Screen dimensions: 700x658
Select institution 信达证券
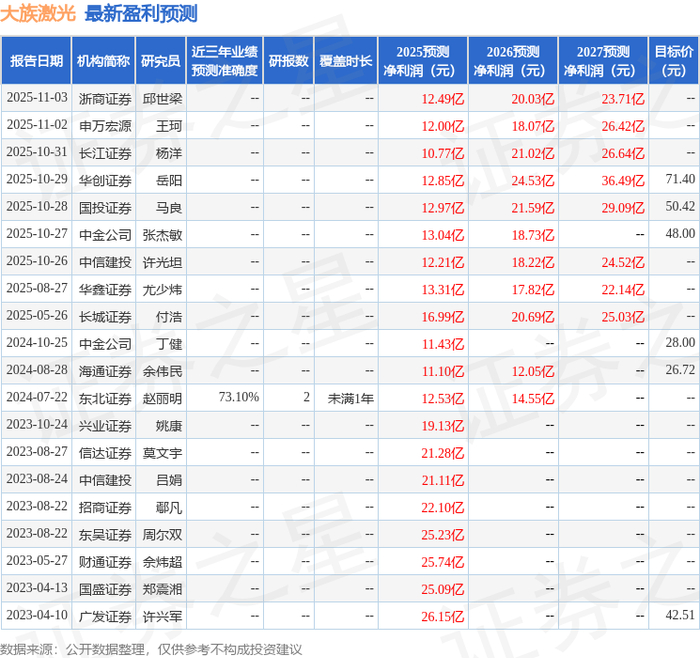[x=105, y=453]
